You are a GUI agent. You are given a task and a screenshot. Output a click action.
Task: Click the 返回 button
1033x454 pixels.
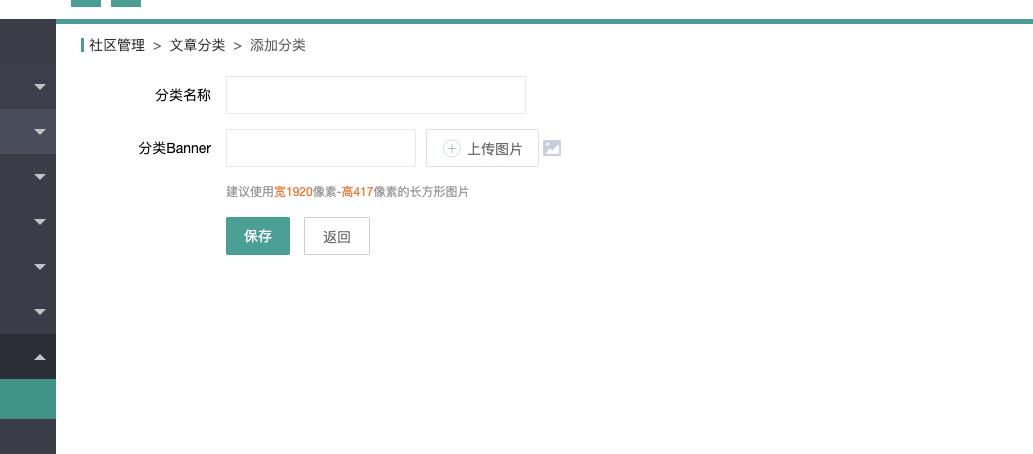[337, 236]
